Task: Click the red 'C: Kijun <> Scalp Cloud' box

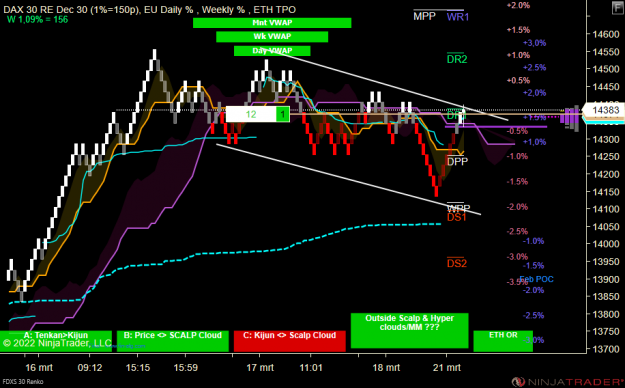Action: pos(289,341)
